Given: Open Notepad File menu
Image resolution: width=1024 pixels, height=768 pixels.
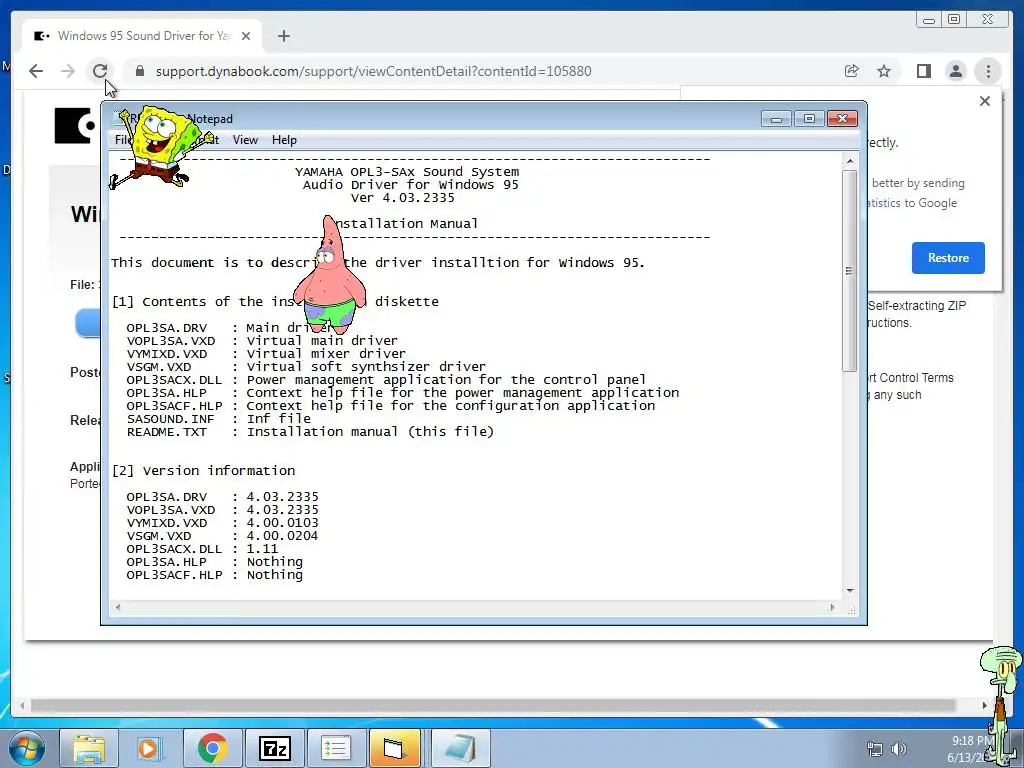Looking at the screenshot, I should pyautogui.click(x=123, y=140).
